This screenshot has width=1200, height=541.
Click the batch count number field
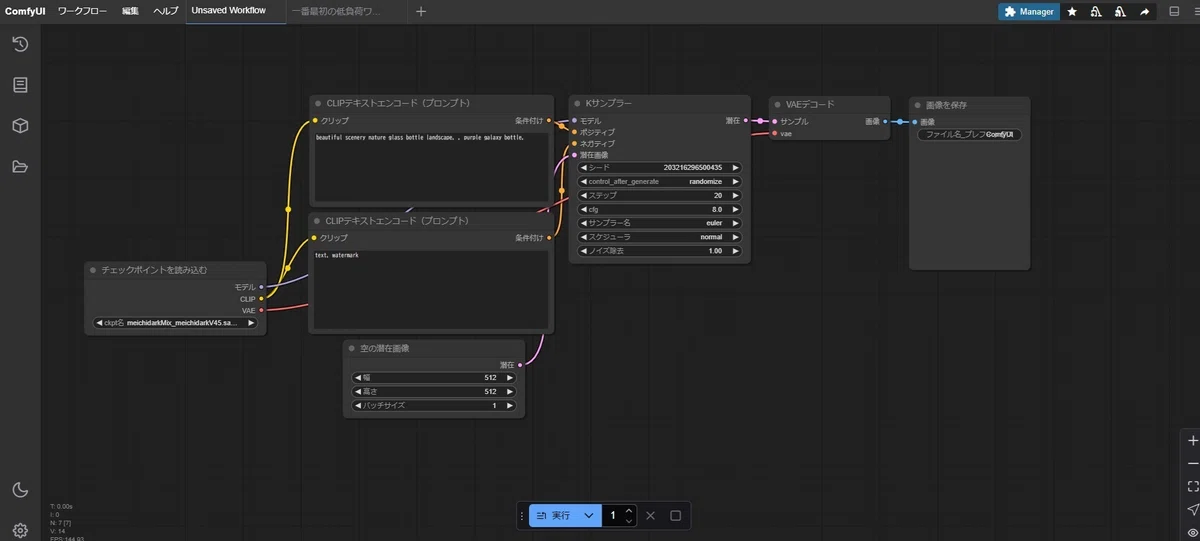click(x=612, y=516)
